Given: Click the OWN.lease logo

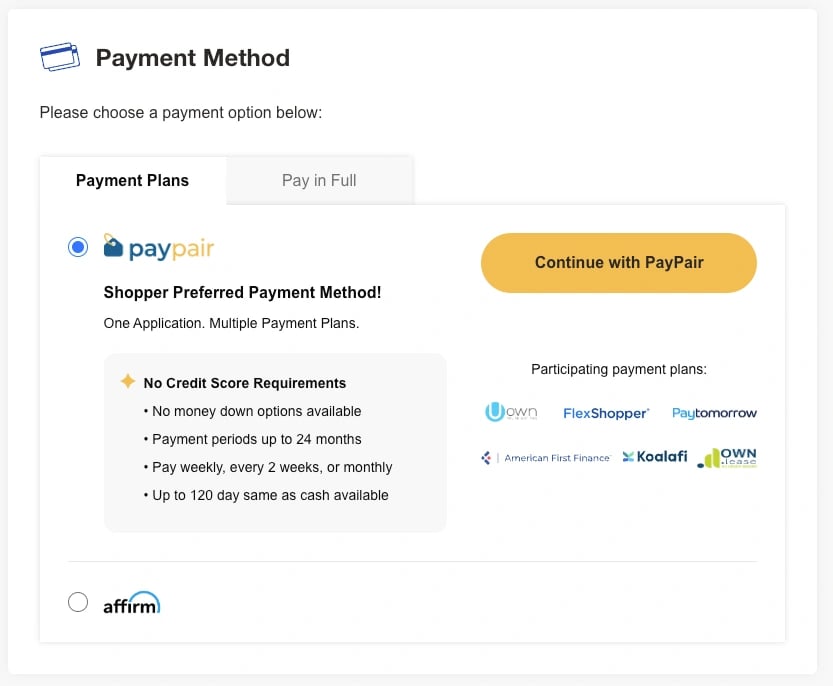Looking at the screenshot, I should pyautogui.click(x=728, y=458).
